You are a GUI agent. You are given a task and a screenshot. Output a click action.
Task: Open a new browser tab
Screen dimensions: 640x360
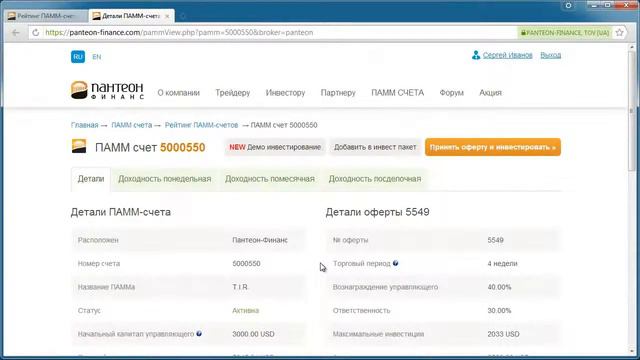click(182, 16)
